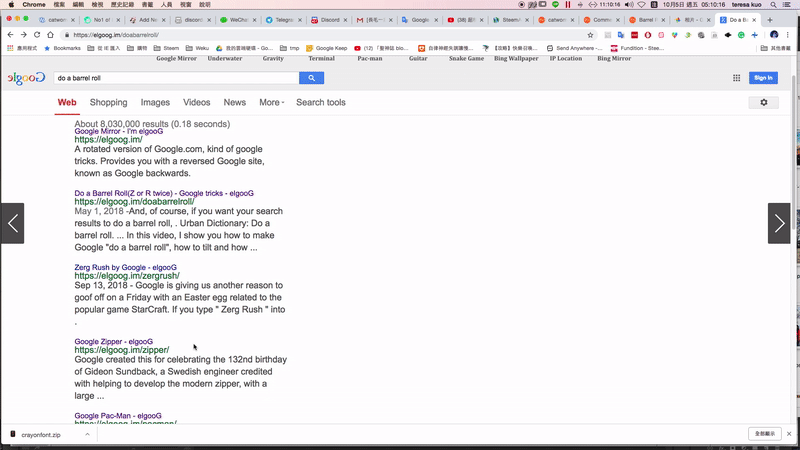
Task: Click the https://elgoog.im/zergrush/ URL link
Action: click(x=127, y=276)
